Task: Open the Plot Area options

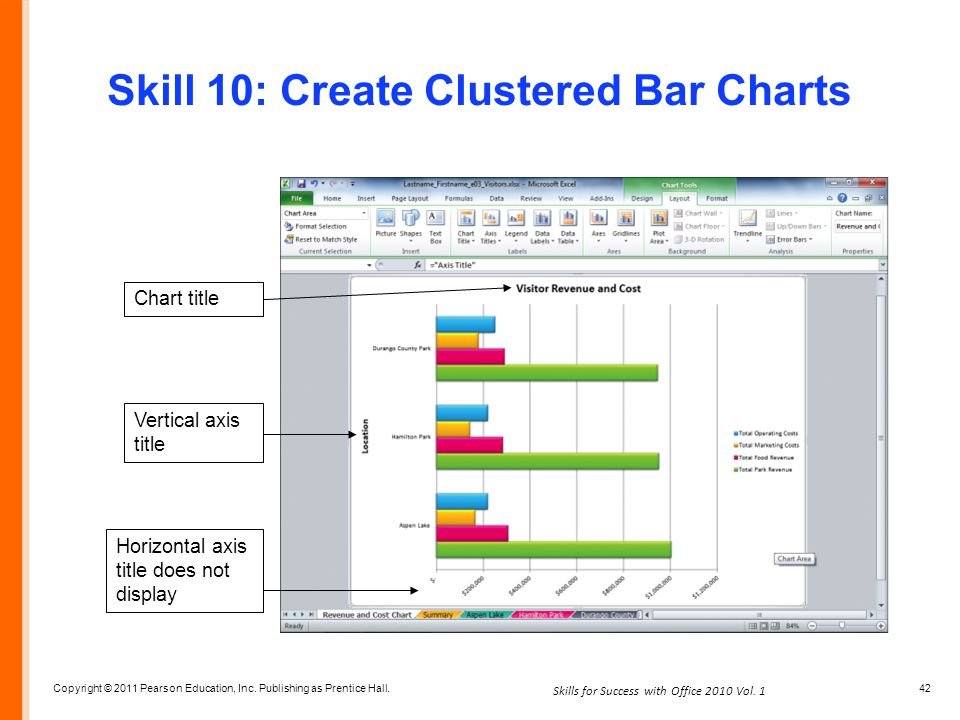Action: [x=659, y=227]
